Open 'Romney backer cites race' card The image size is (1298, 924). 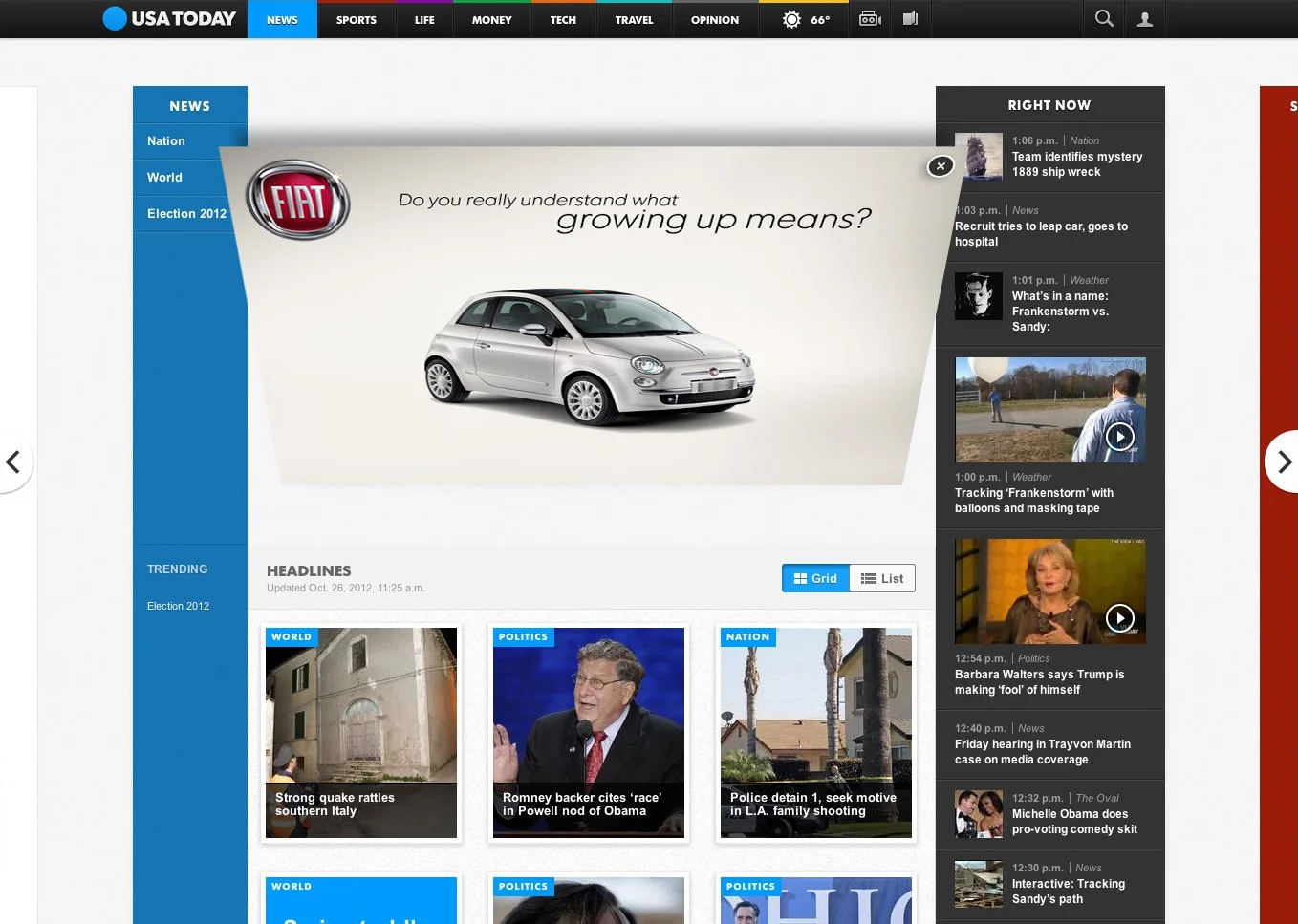click(589, 733)
